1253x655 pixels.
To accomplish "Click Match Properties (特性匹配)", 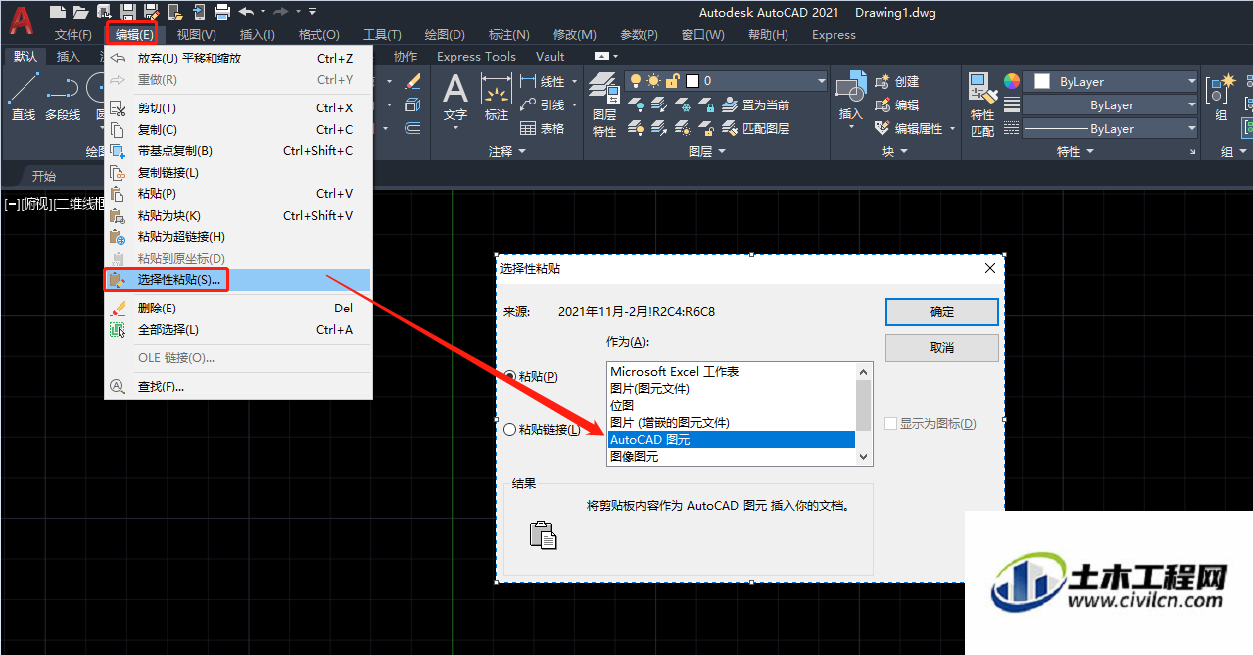I will click(x=983, y=105).
